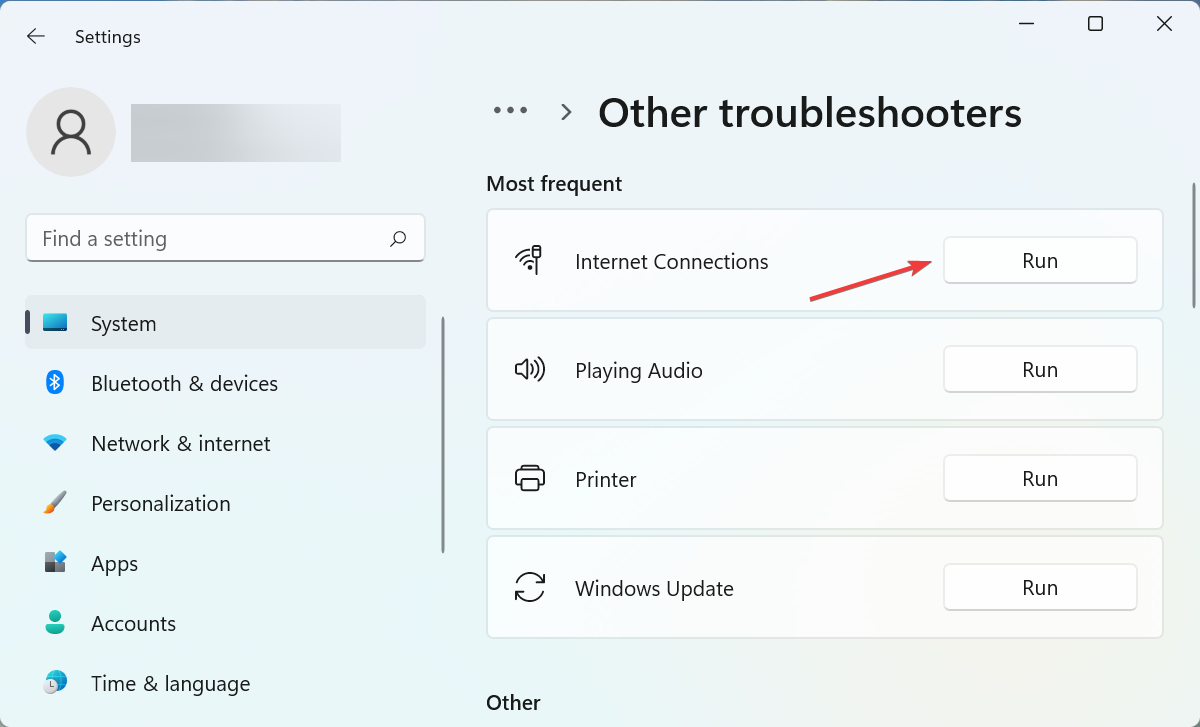Click the Internet Connections Wi-Fi icon
This screenshot has width=1200, height=727.
(x=531, y=259)
